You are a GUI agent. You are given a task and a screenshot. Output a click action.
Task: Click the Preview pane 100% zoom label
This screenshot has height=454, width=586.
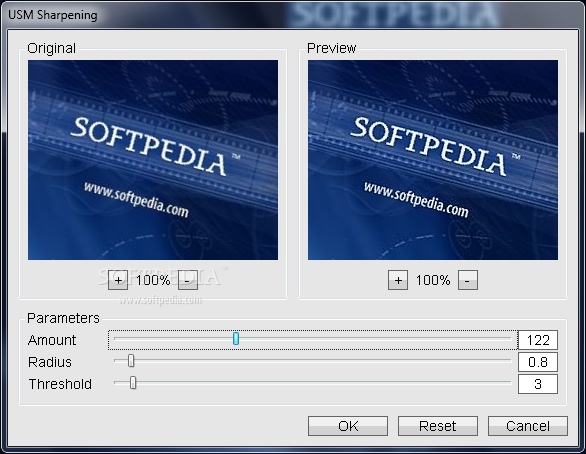coord(433,280)
